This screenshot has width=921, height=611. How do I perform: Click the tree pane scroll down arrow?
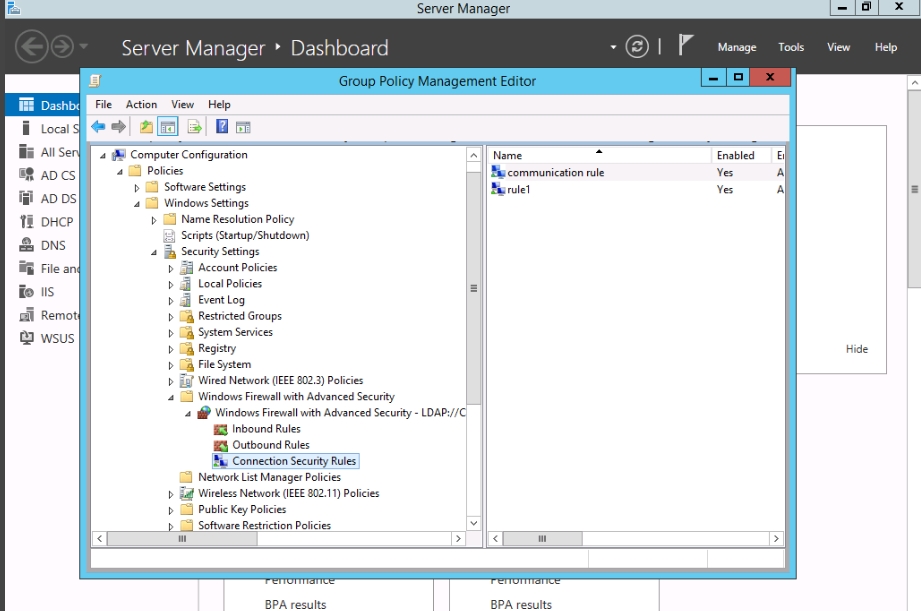(473, 523)
